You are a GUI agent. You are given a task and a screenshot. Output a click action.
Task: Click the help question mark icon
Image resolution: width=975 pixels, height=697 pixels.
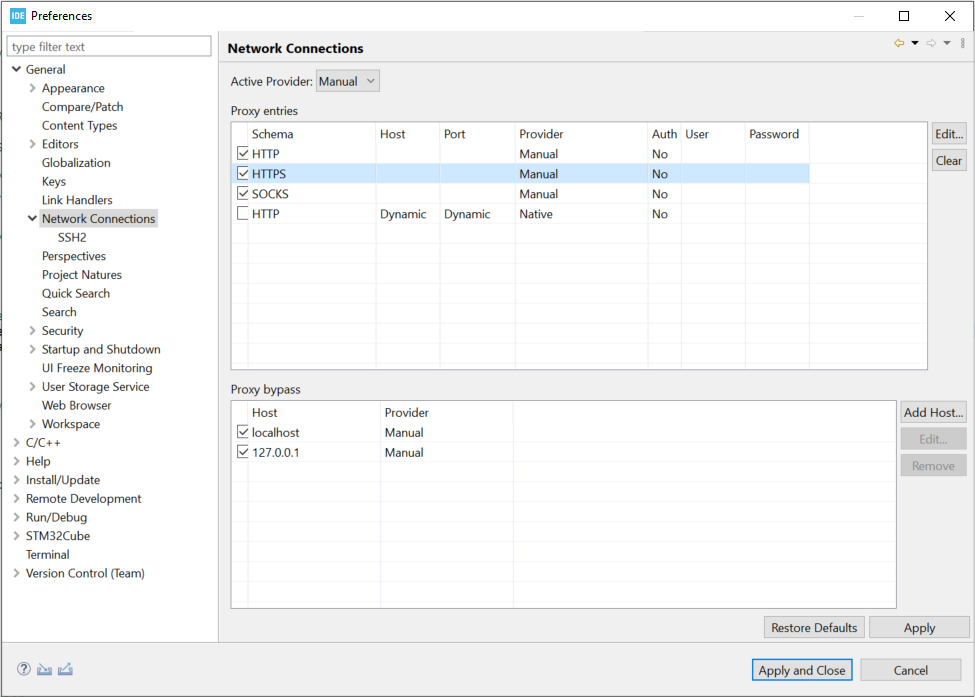24,669
